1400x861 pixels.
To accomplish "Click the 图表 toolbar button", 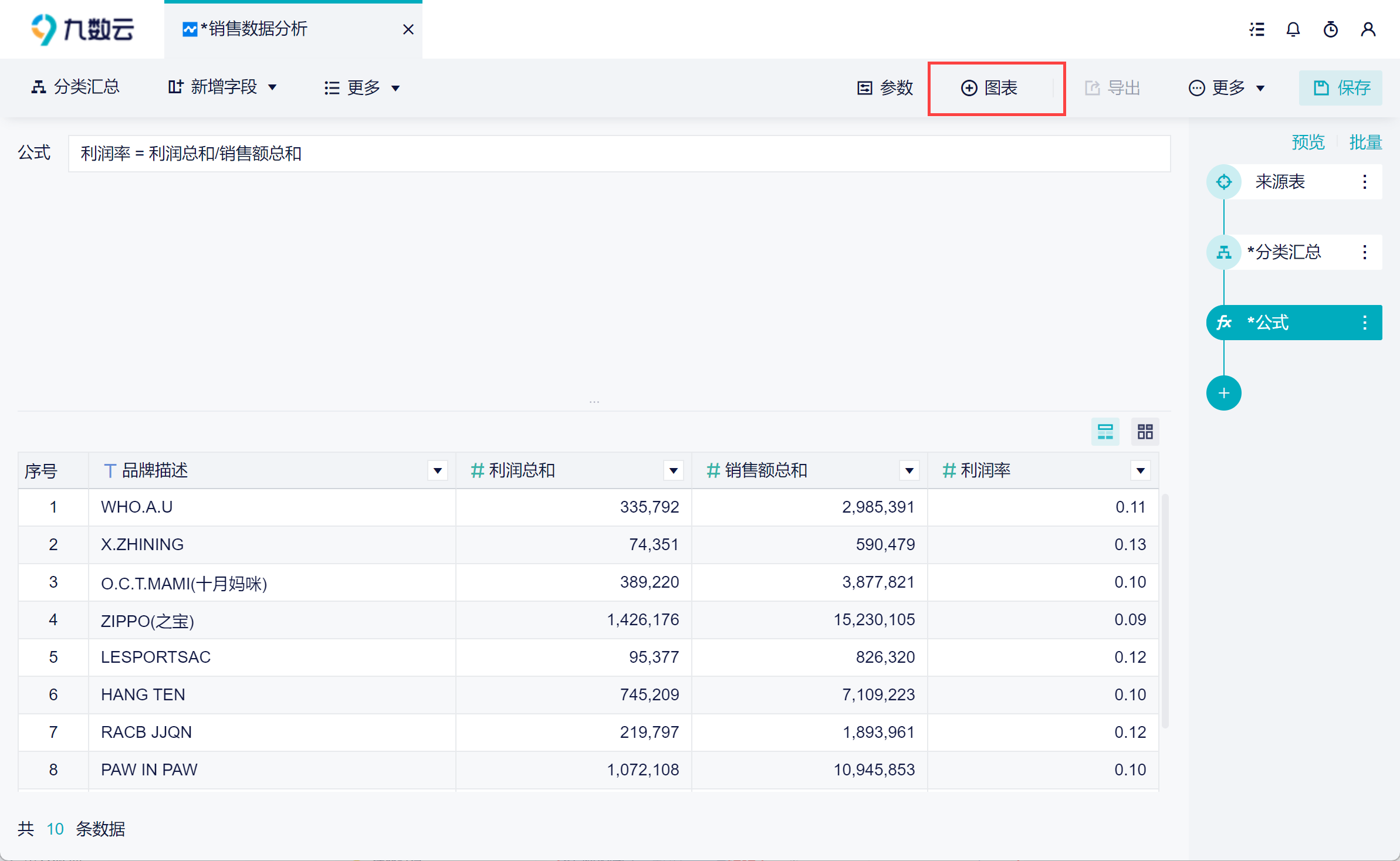I will pos(990,88).
